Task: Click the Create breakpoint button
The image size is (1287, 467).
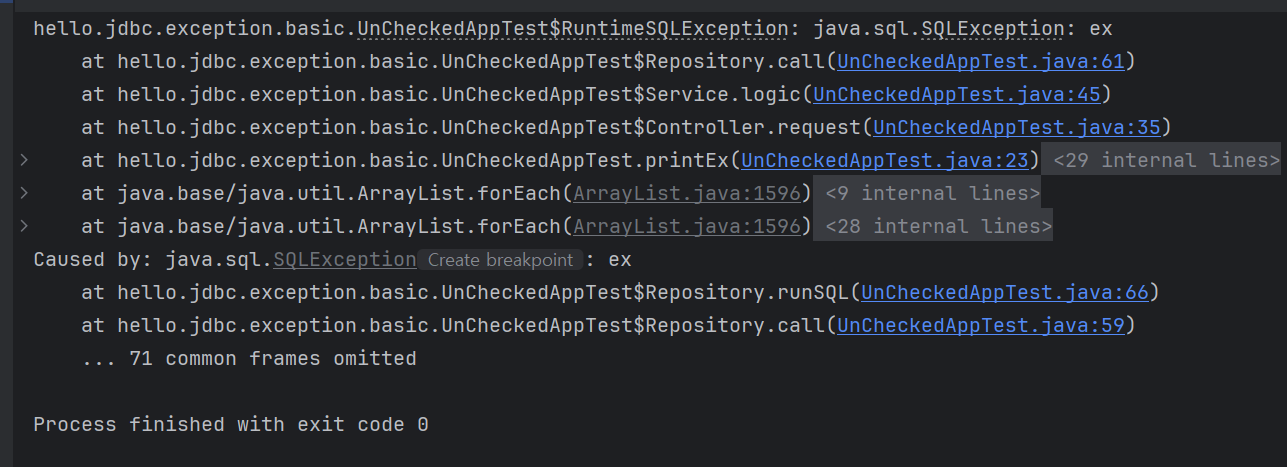Action: (500, 260)
